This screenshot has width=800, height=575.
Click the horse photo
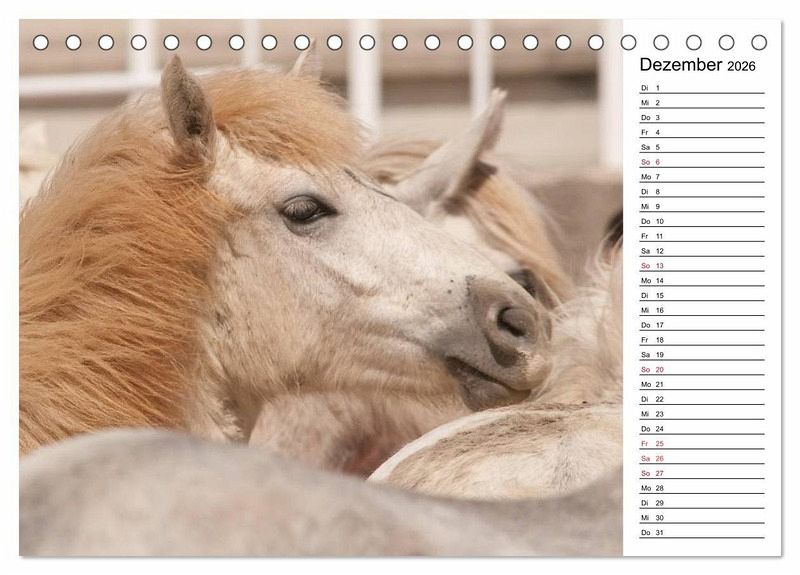320,300
